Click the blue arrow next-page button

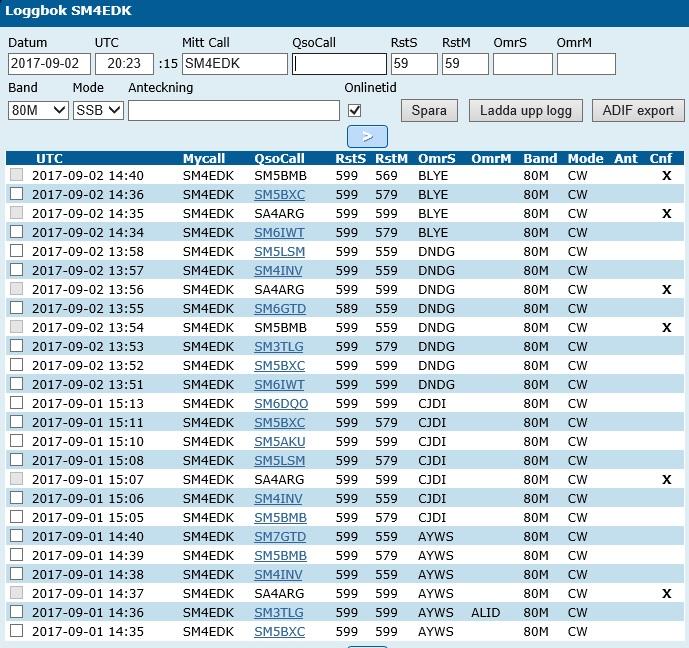(367, 136)
